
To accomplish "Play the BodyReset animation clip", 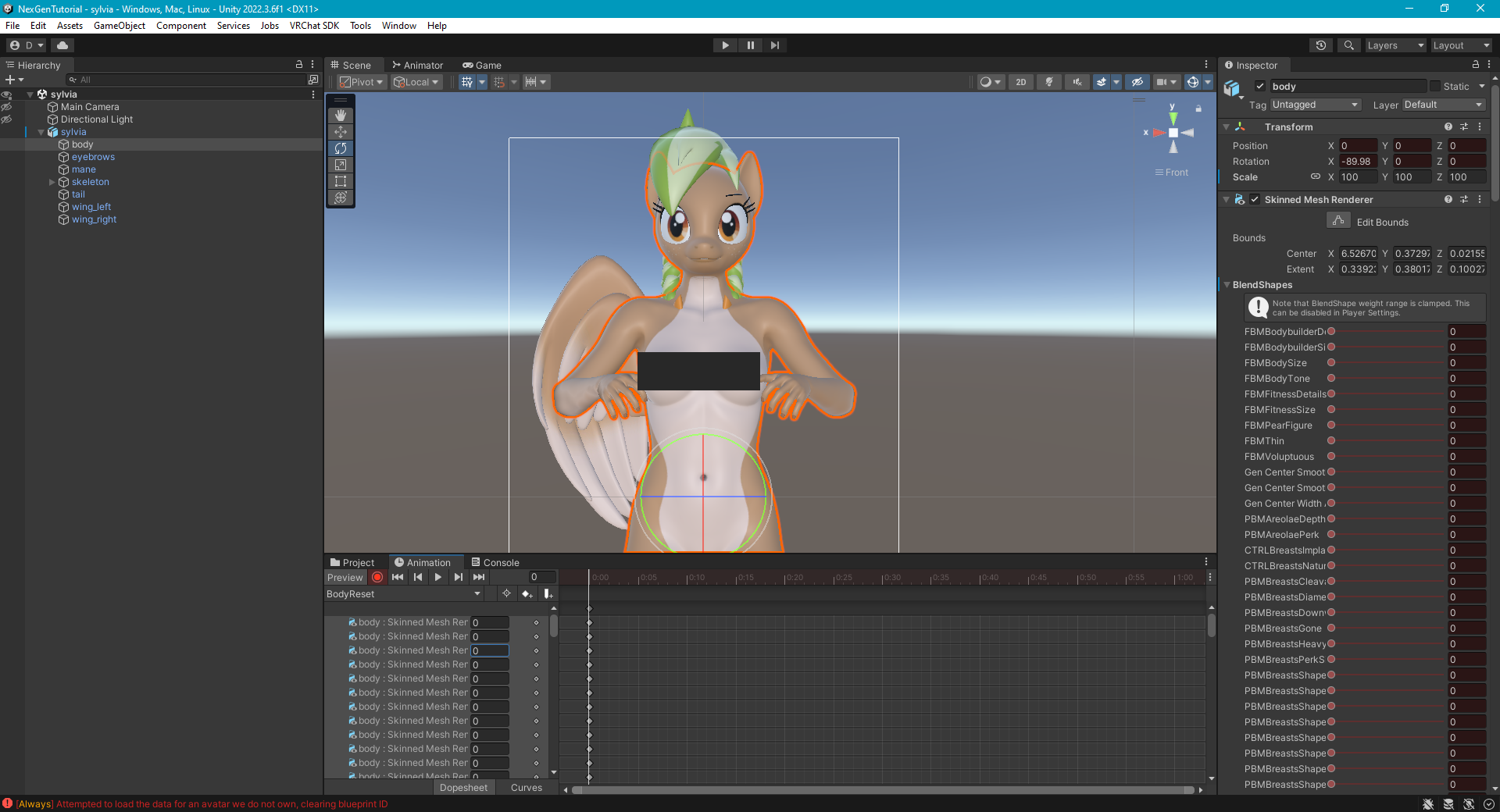I will point(438,577).
